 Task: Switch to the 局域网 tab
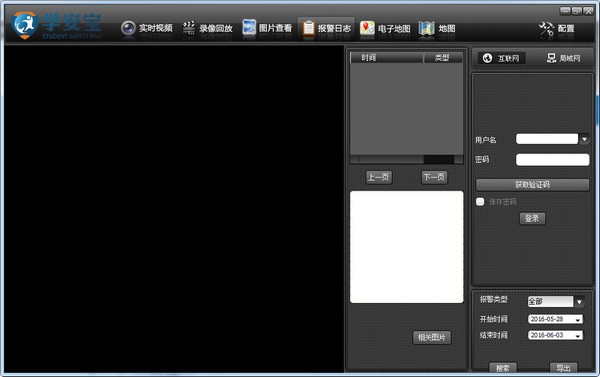click(564, 58)
